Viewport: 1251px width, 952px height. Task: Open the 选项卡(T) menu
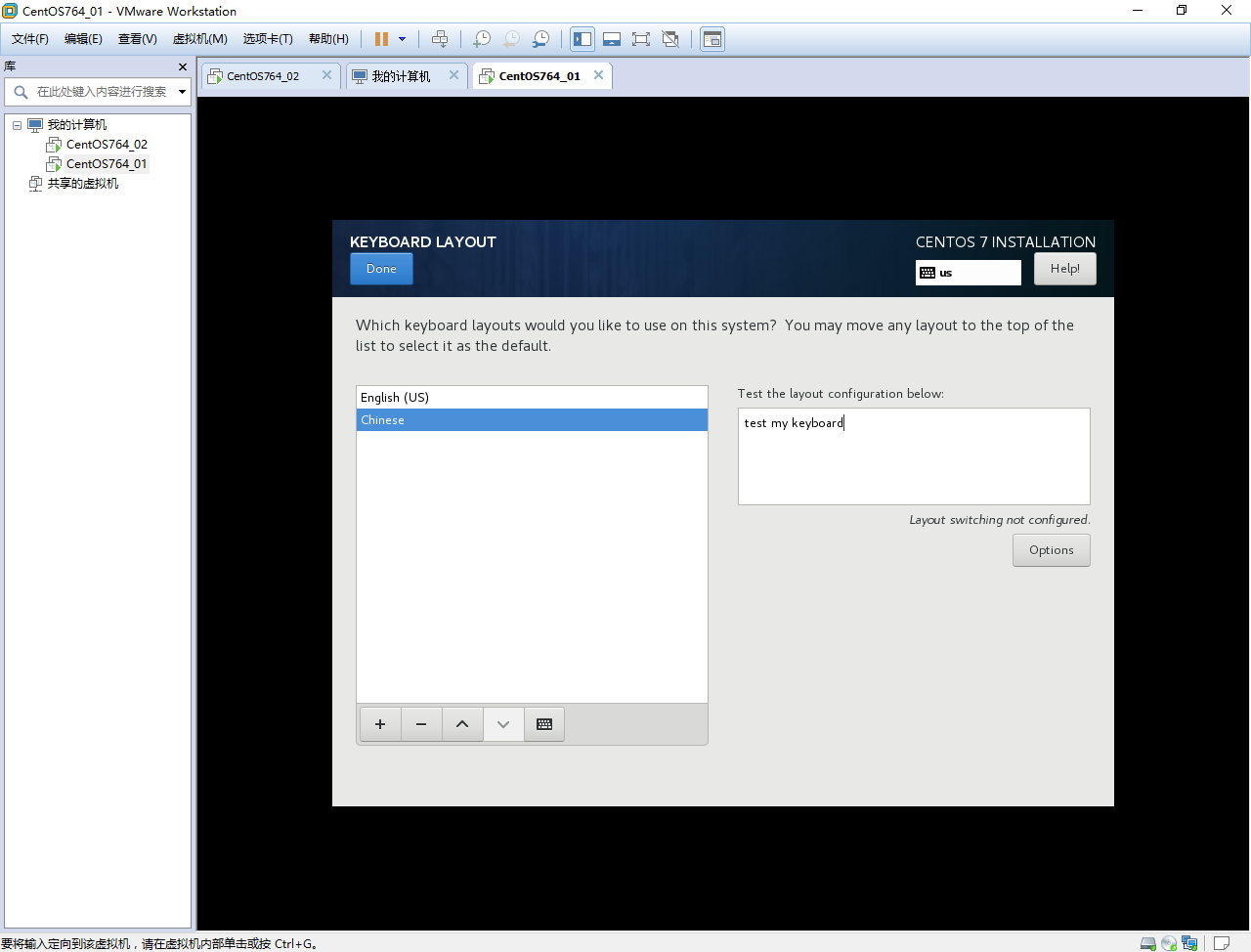[268, 39]
